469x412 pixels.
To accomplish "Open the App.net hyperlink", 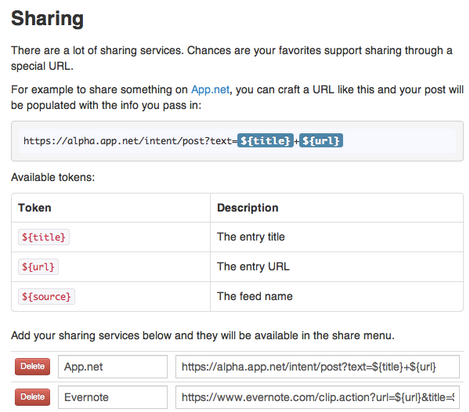I will (x=210, y=90).
